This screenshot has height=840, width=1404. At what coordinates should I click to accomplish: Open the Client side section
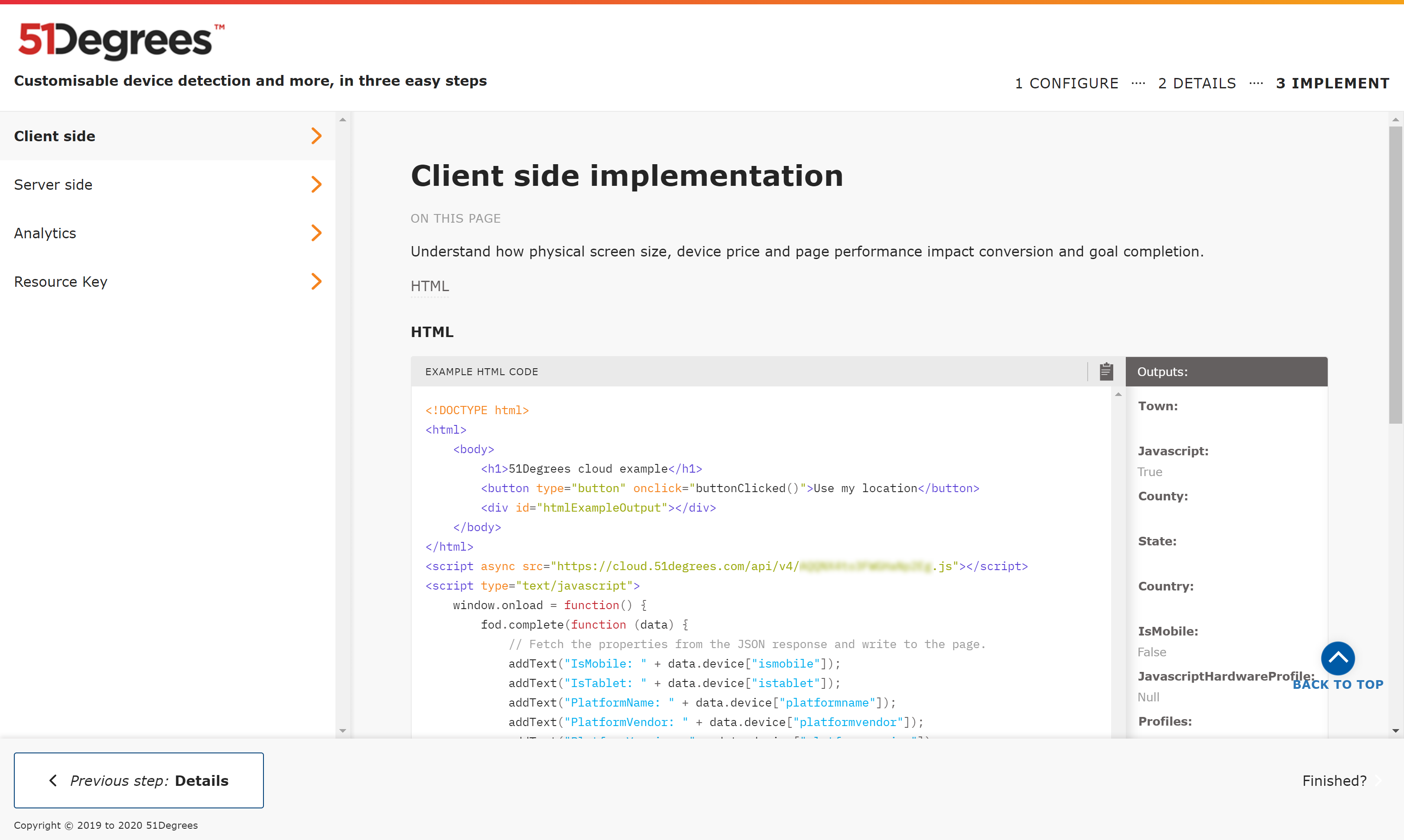click(x=168, y=136)
